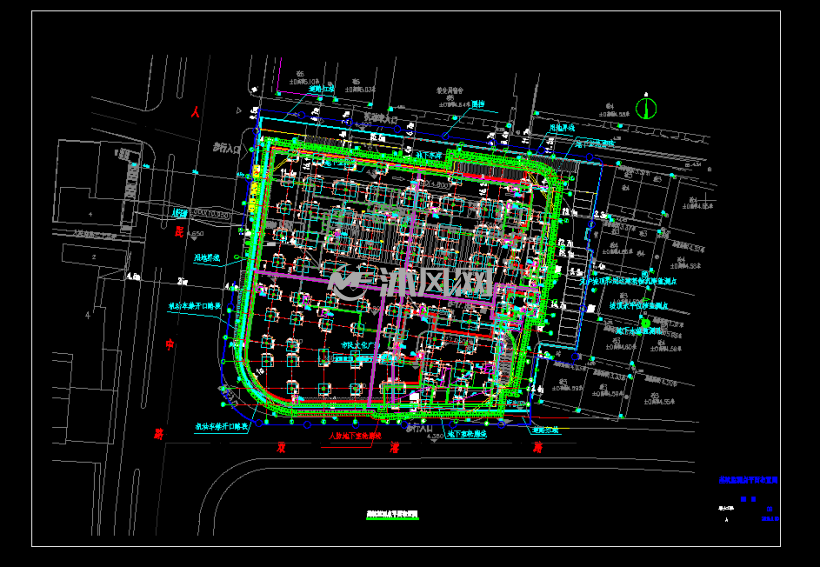The image size is (820, 567).
Task: Select the red 中 road character
Action: point(170,344)
